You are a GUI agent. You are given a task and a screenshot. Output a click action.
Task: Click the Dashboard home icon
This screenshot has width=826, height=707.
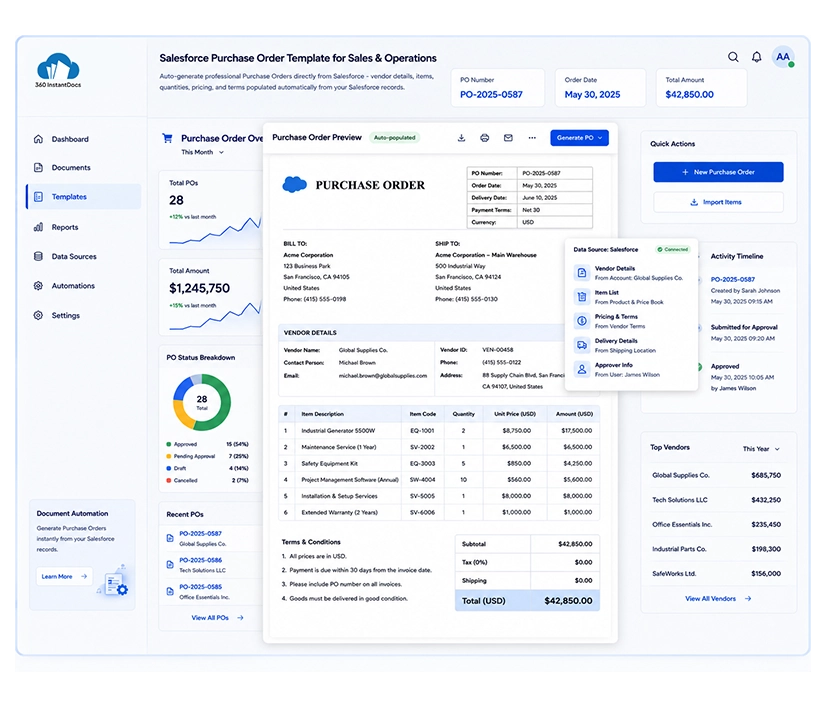38,139
